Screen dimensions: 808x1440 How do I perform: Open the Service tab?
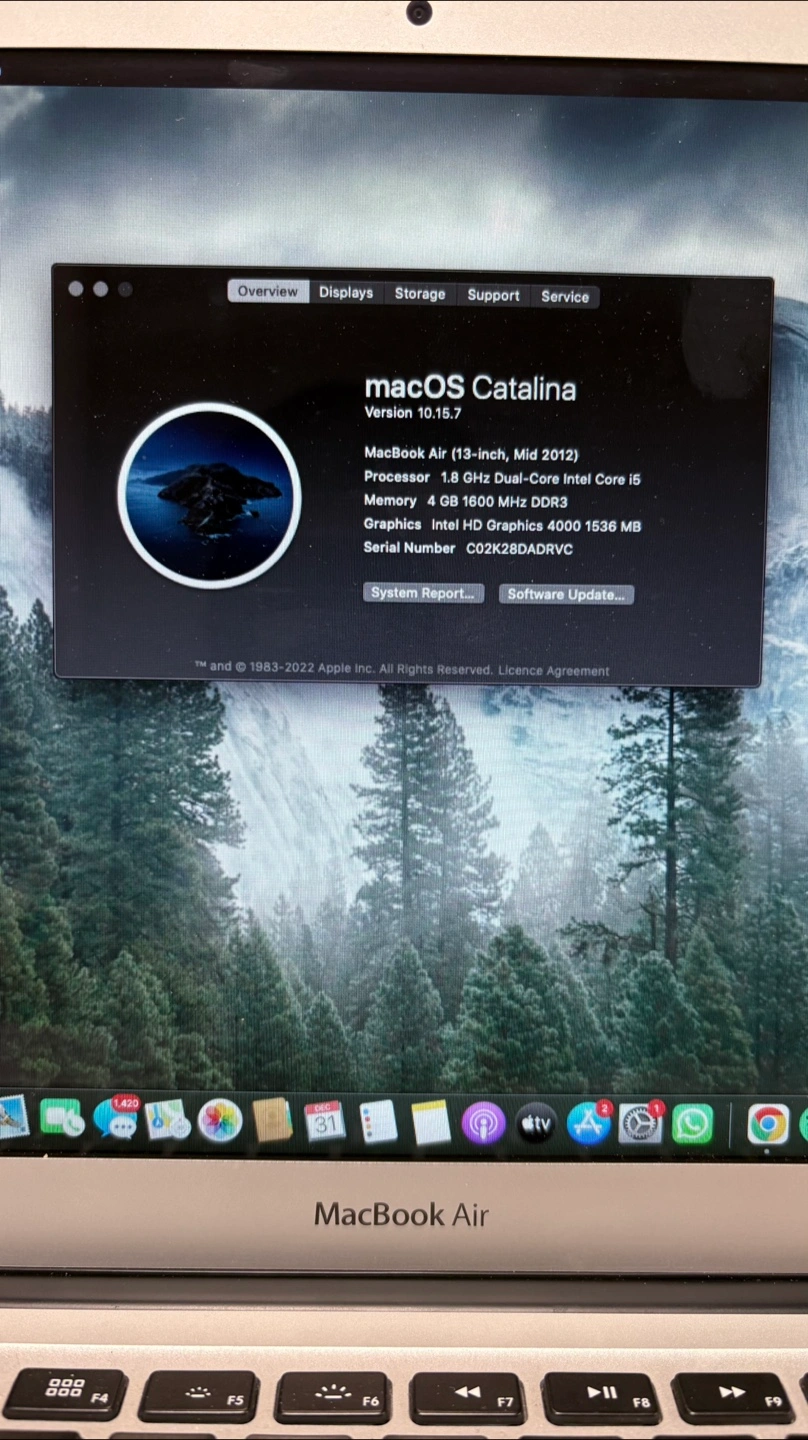click(x=565, y=296)
